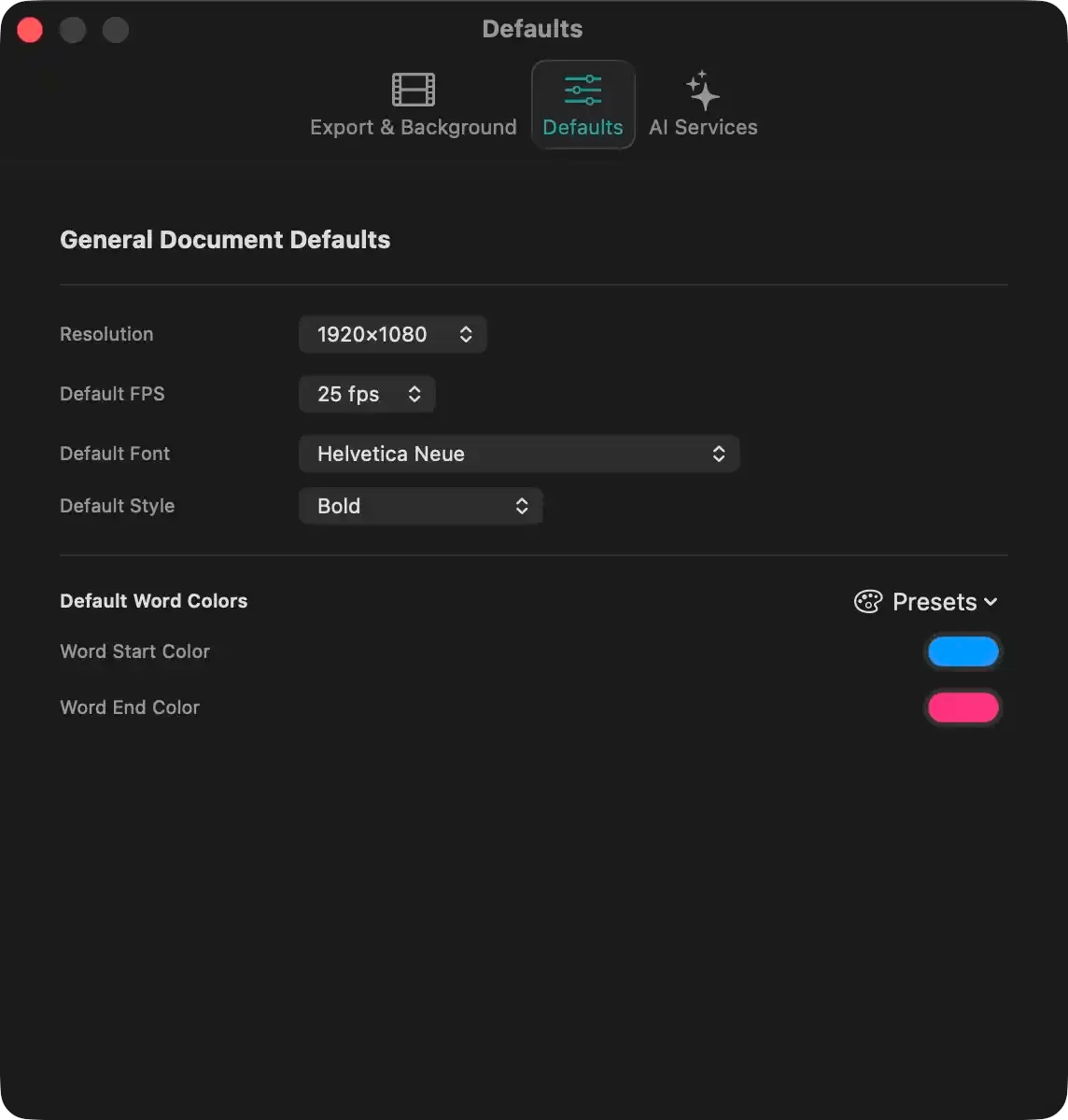Pick the blue Word Start Color swatch
1068x1120 pixels.
(x=963, y=651)
